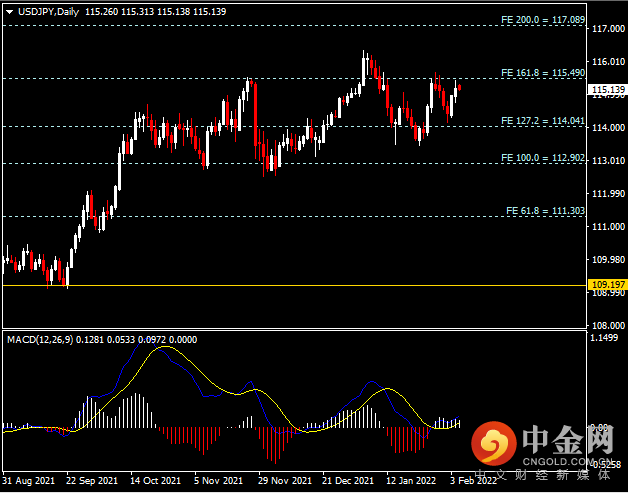Select the FE 127.2 = 114.041 label
Viewport: 628px width, 493px height.
(x=543, y=121)
